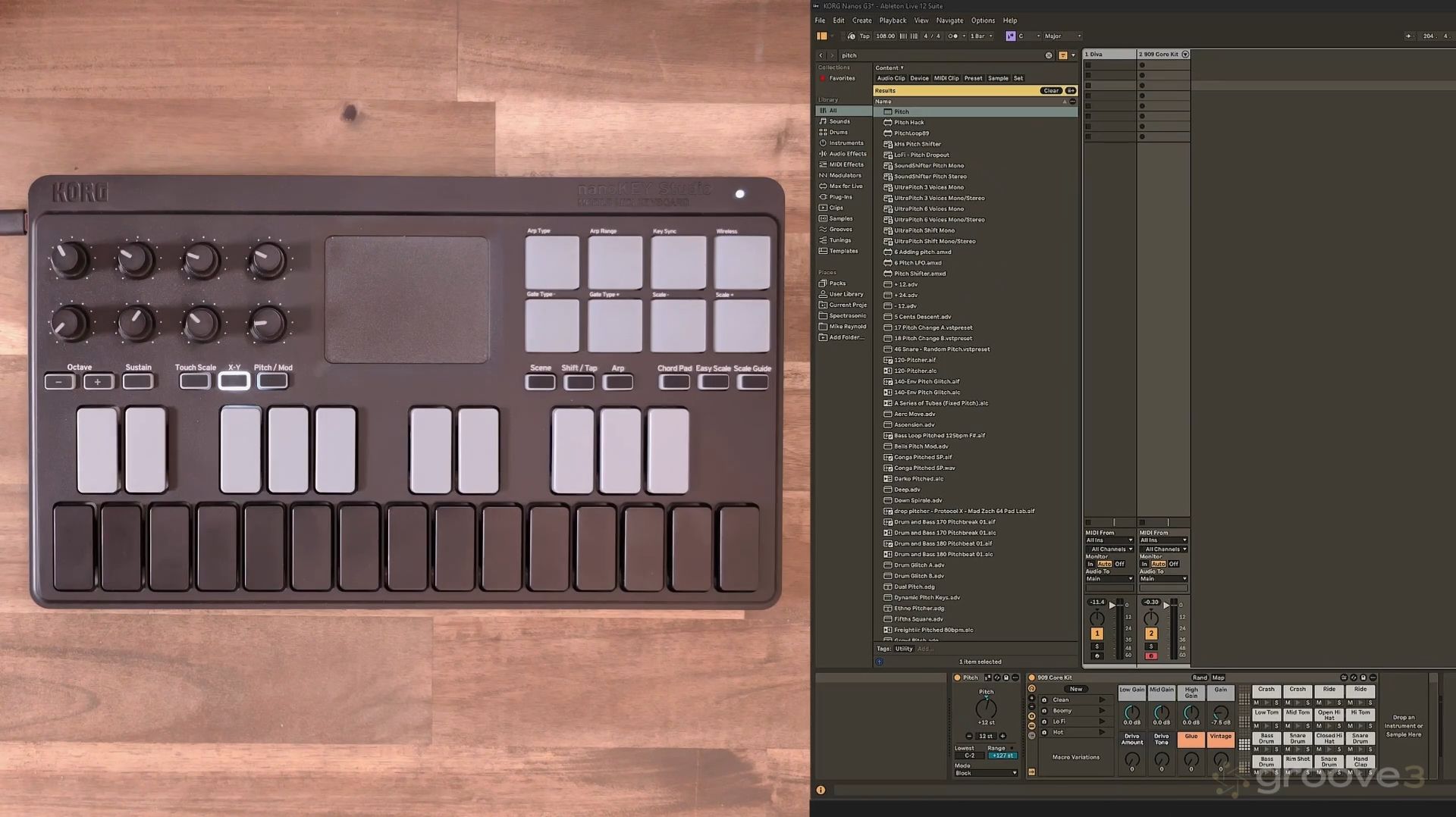The height and width of the screenshot is (817, 1456).
Task: Toggle track 1 Diva activator
Action: click(x=1097, y=633)
